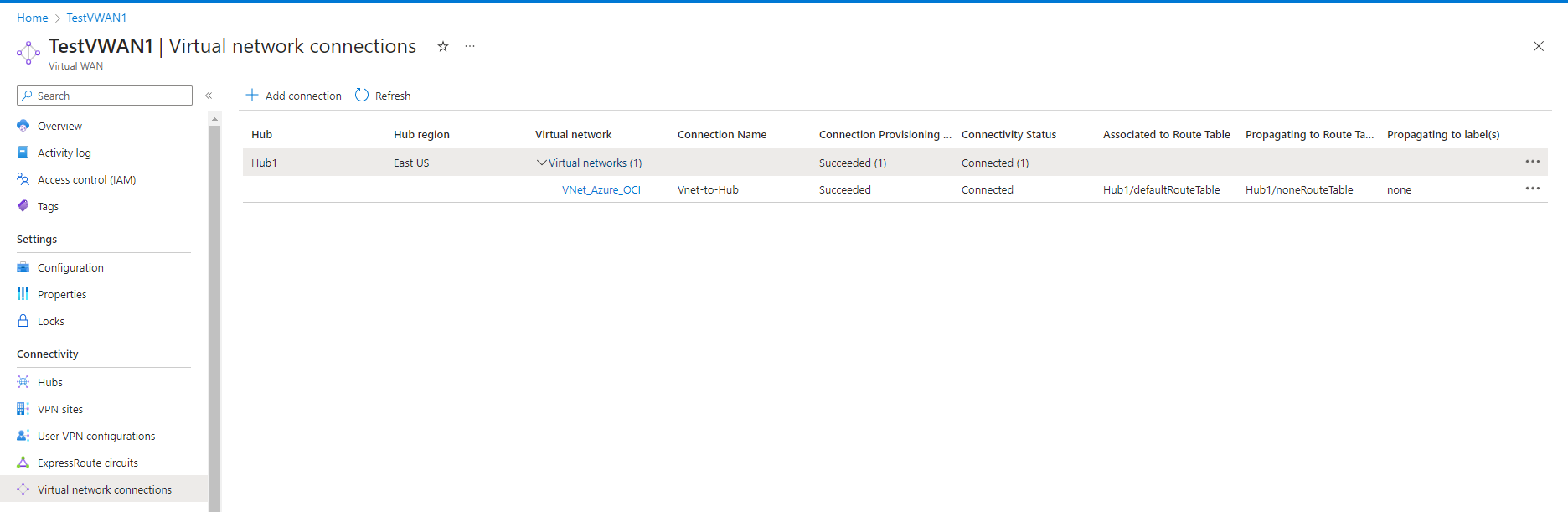Collapse the sidebar menu with double chevron
1568x512 pixels.
click(209, 96)
